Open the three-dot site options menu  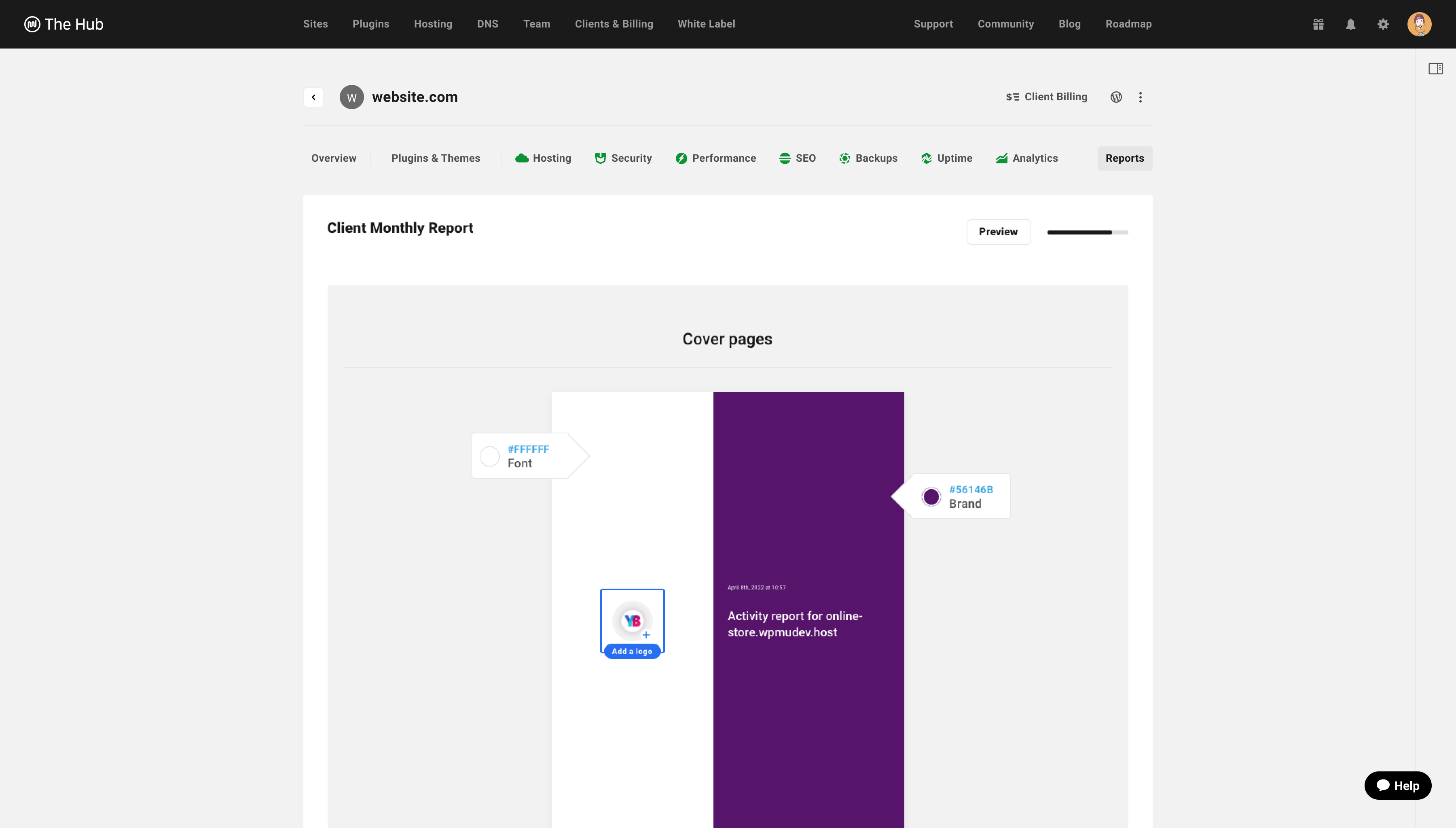pos(1141,97)
